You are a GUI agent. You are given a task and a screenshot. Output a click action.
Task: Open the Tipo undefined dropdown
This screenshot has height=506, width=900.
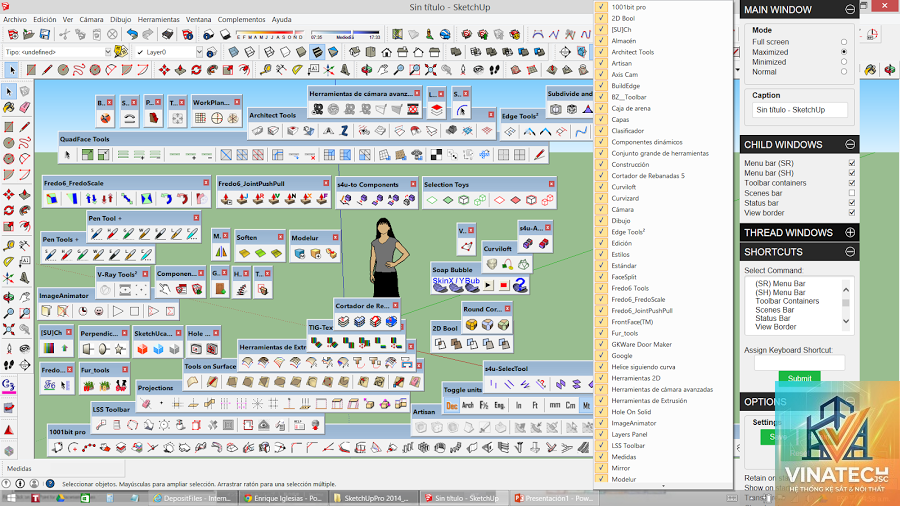coord(107,52)
